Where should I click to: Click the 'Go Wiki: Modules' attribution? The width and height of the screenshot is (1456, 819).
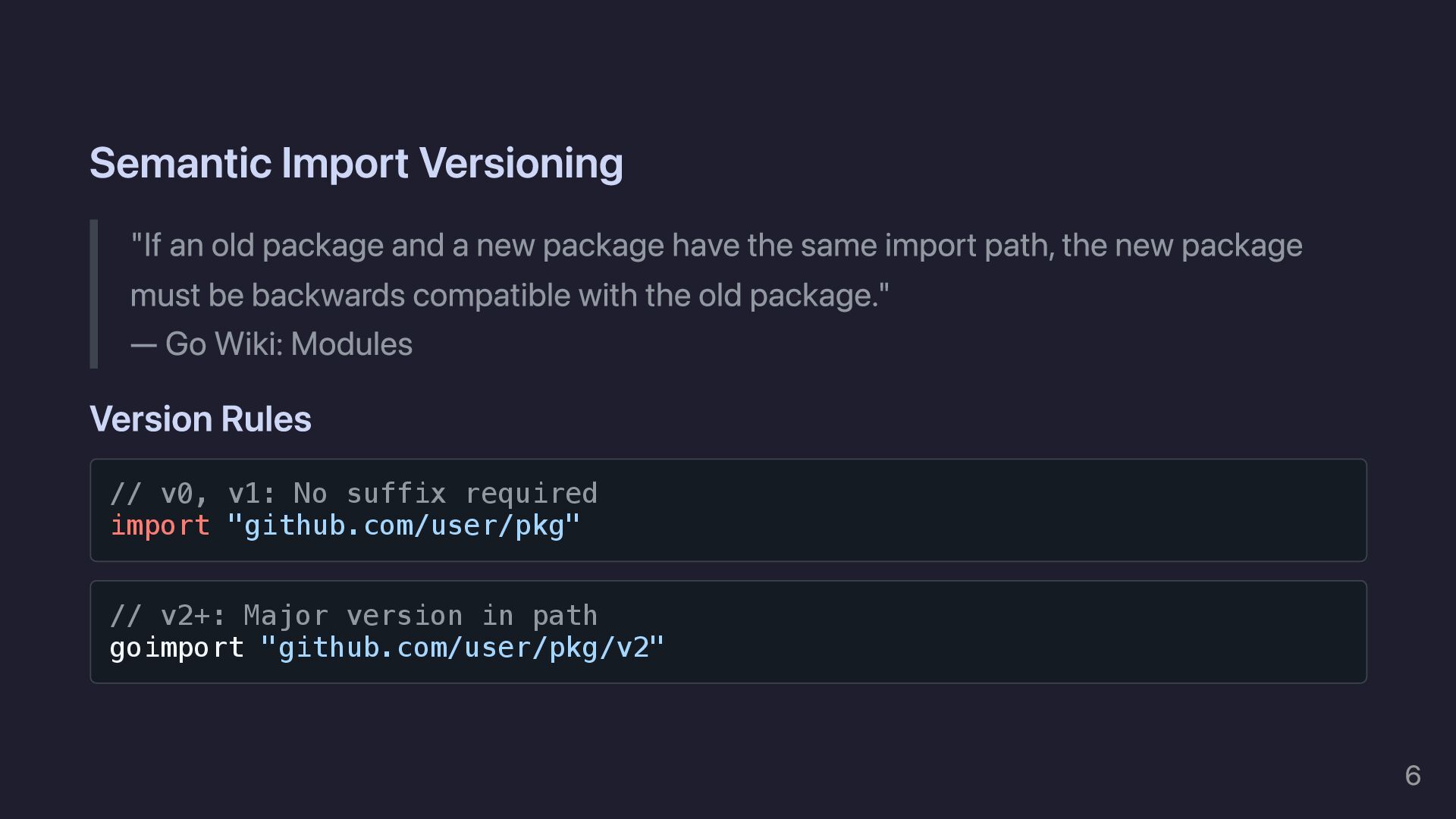point(288,344)
